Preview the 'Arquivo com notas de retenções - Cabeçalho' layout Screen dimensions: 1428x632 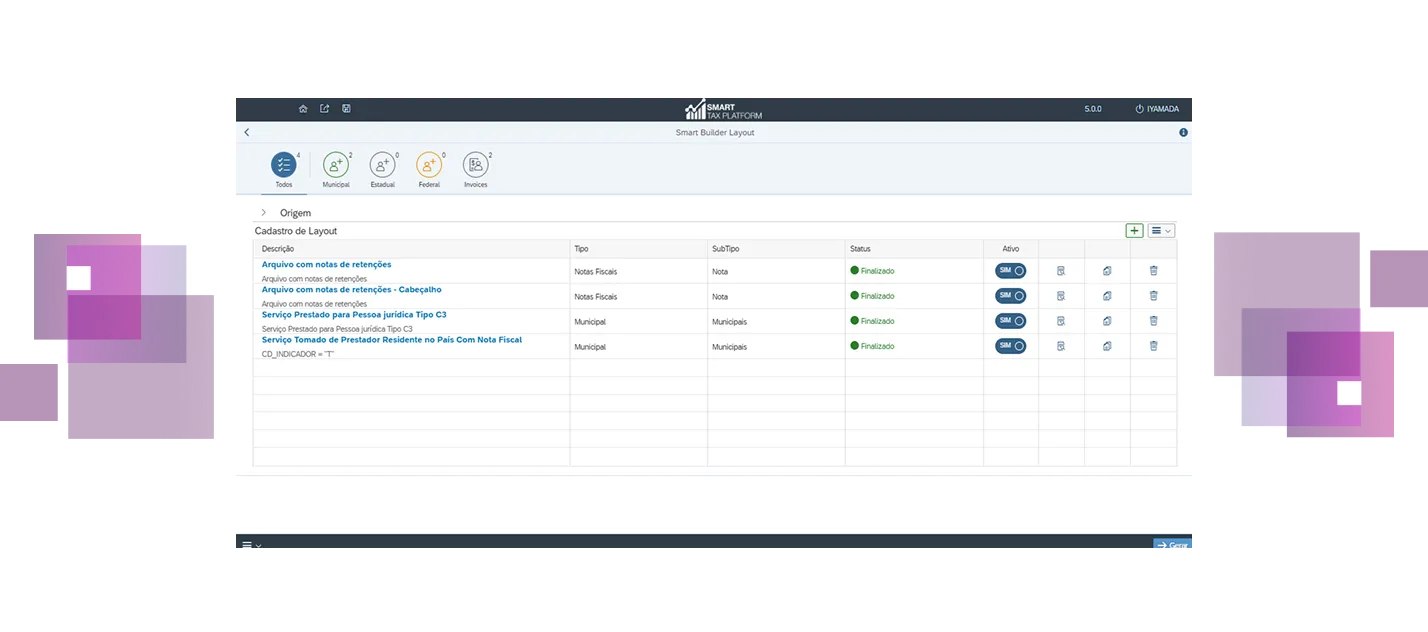pyautogui.click(x=1061, y=296)
